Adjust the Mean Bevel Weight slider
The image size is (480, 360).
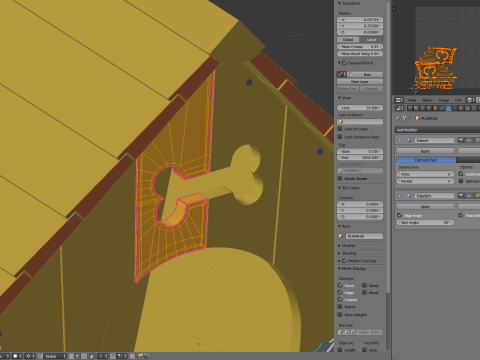360,54
